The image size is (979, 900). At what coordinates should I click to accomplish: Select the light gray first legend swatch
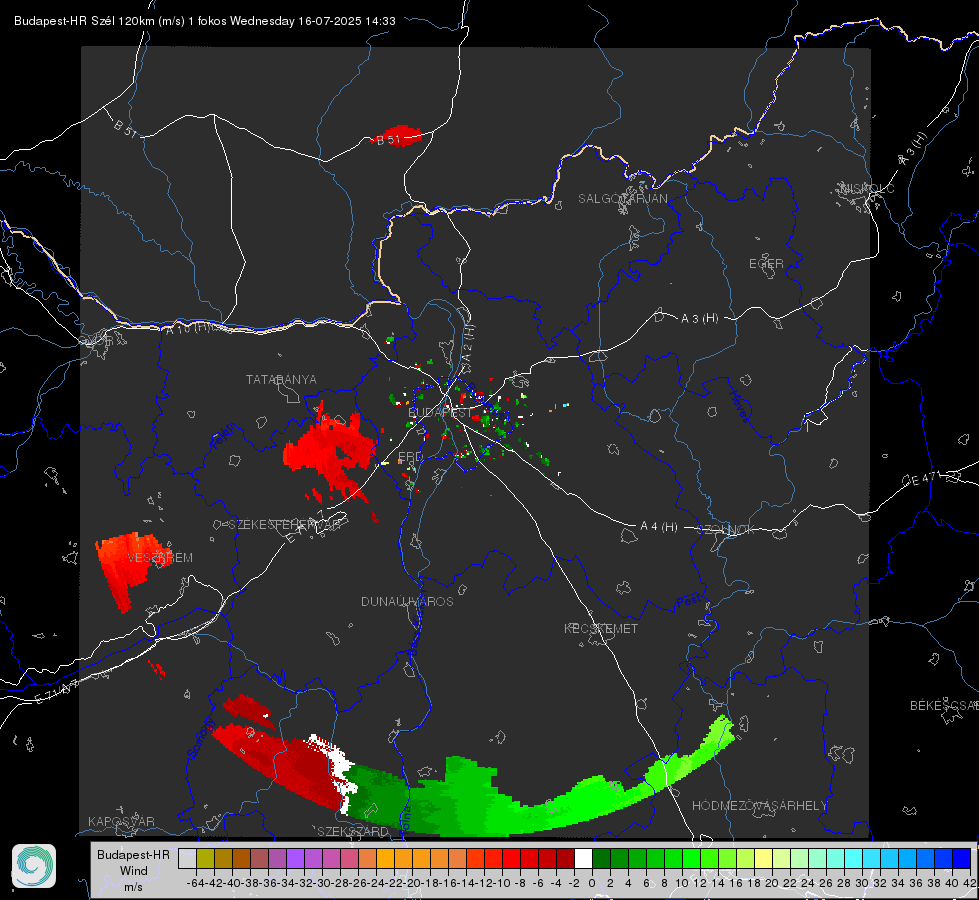(x=187, y=858)
